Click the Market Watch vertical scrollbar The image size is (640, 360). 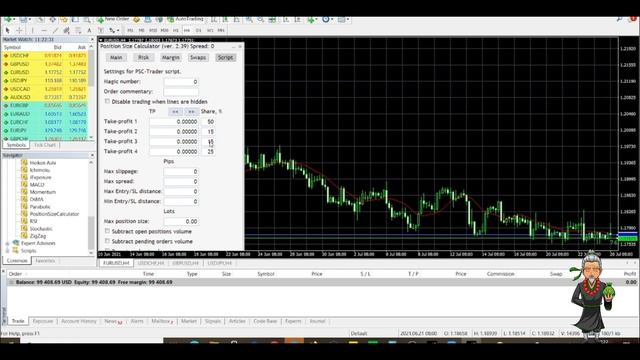pos(91,92)
